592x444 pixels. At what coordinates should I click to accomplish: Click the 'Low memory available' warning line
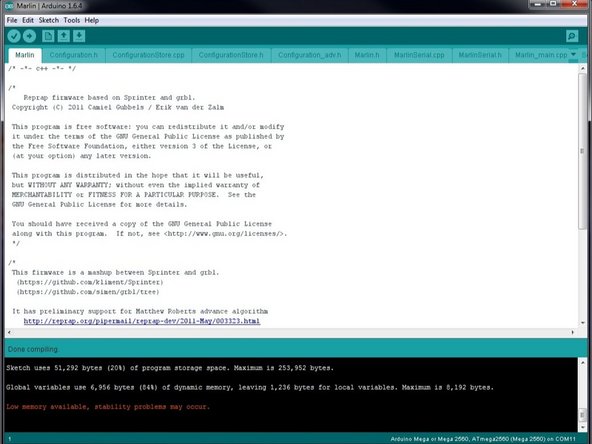click(108, 407)
